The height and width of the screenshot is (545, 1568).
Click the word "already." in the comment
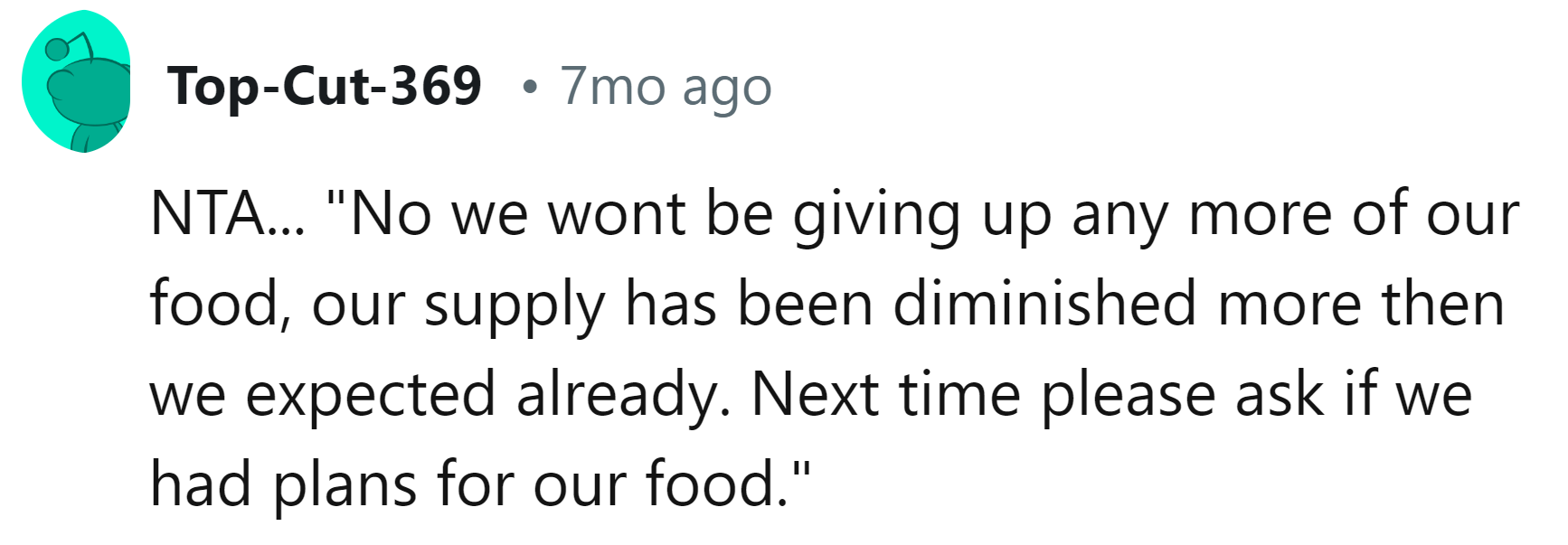(623, 396)
